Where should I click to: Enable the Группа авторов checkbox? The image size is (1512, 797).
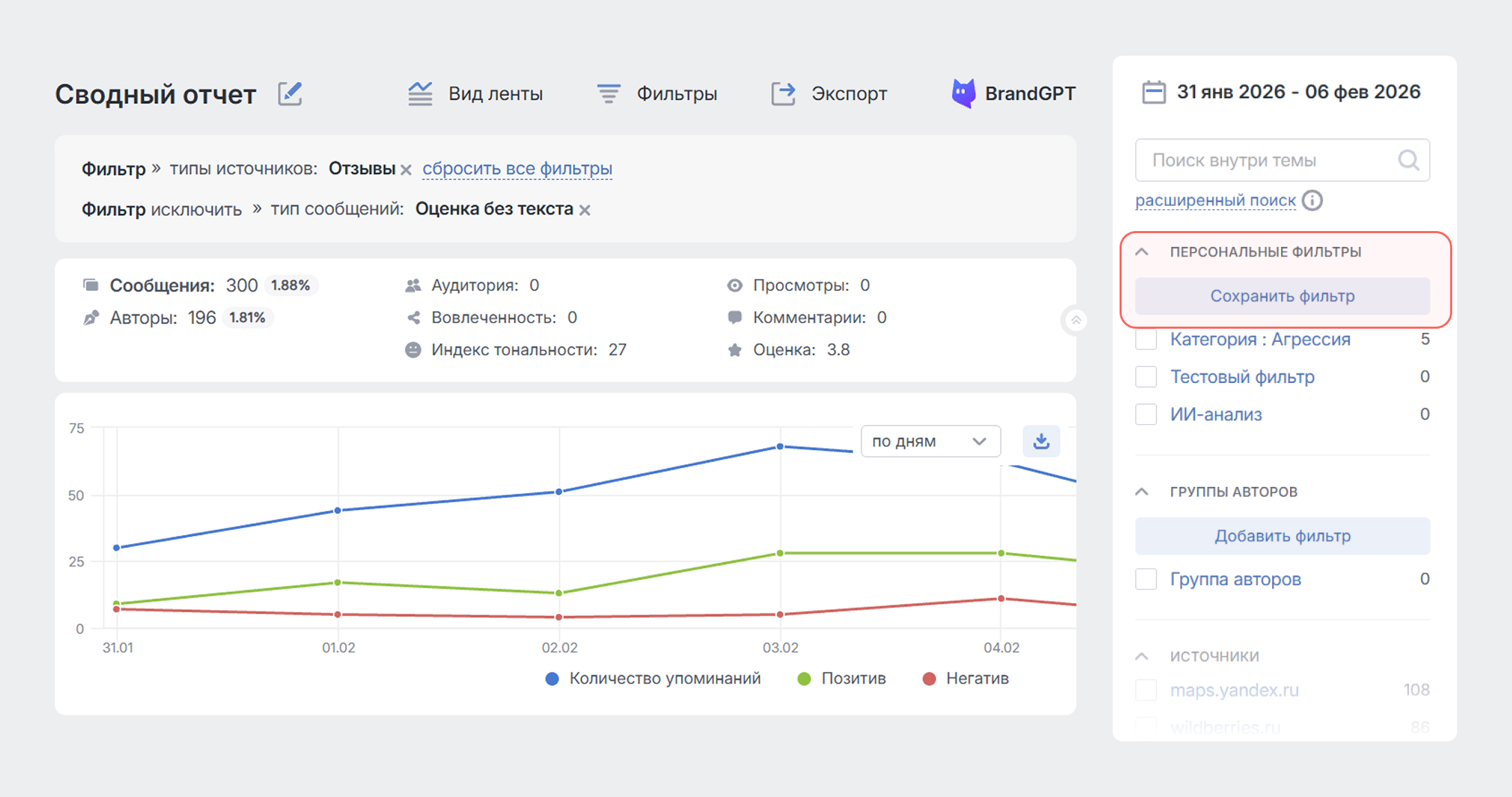tap(1146, 579)
